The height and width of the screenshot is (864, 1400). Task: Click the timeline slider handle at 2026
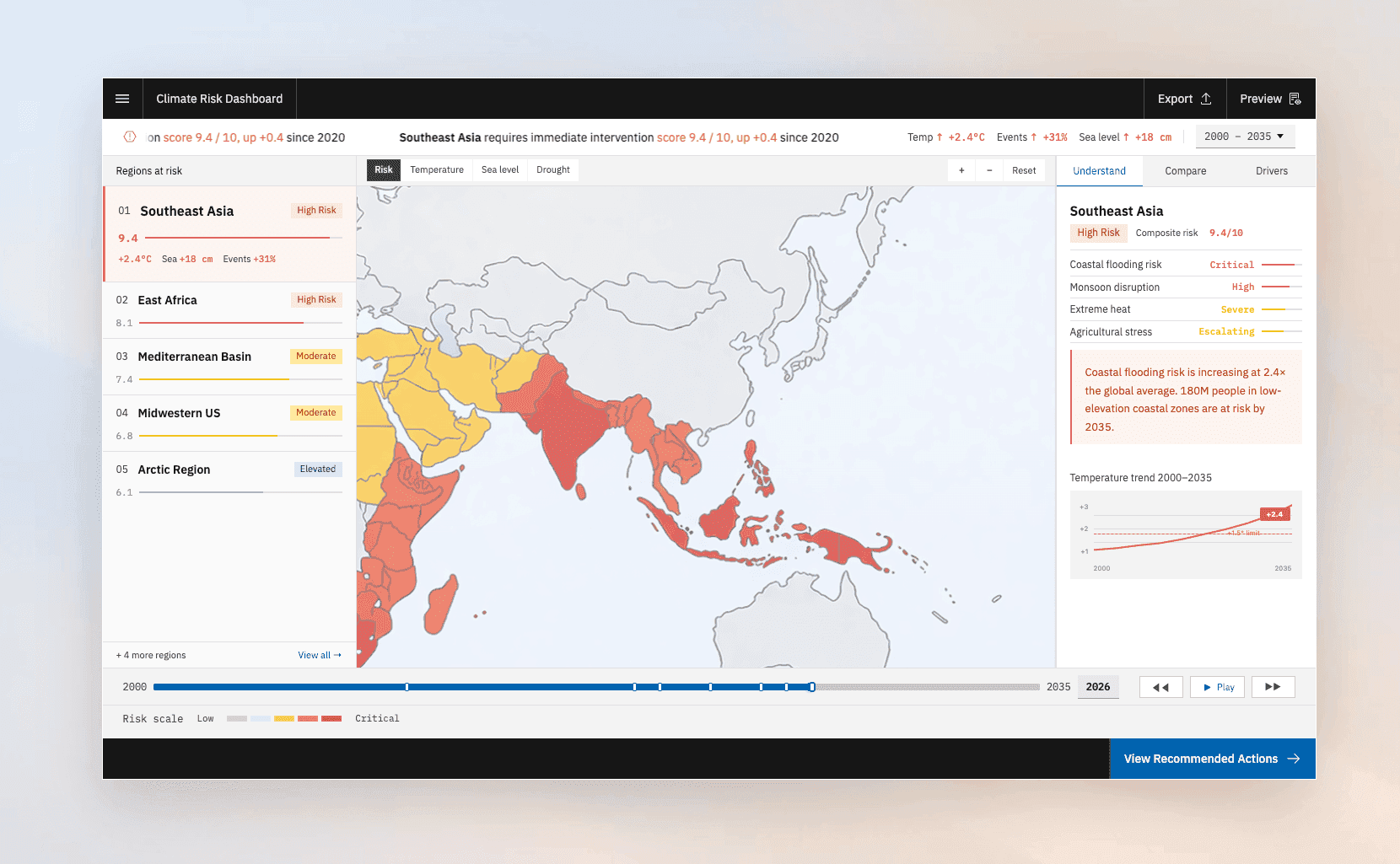[812, 687]
